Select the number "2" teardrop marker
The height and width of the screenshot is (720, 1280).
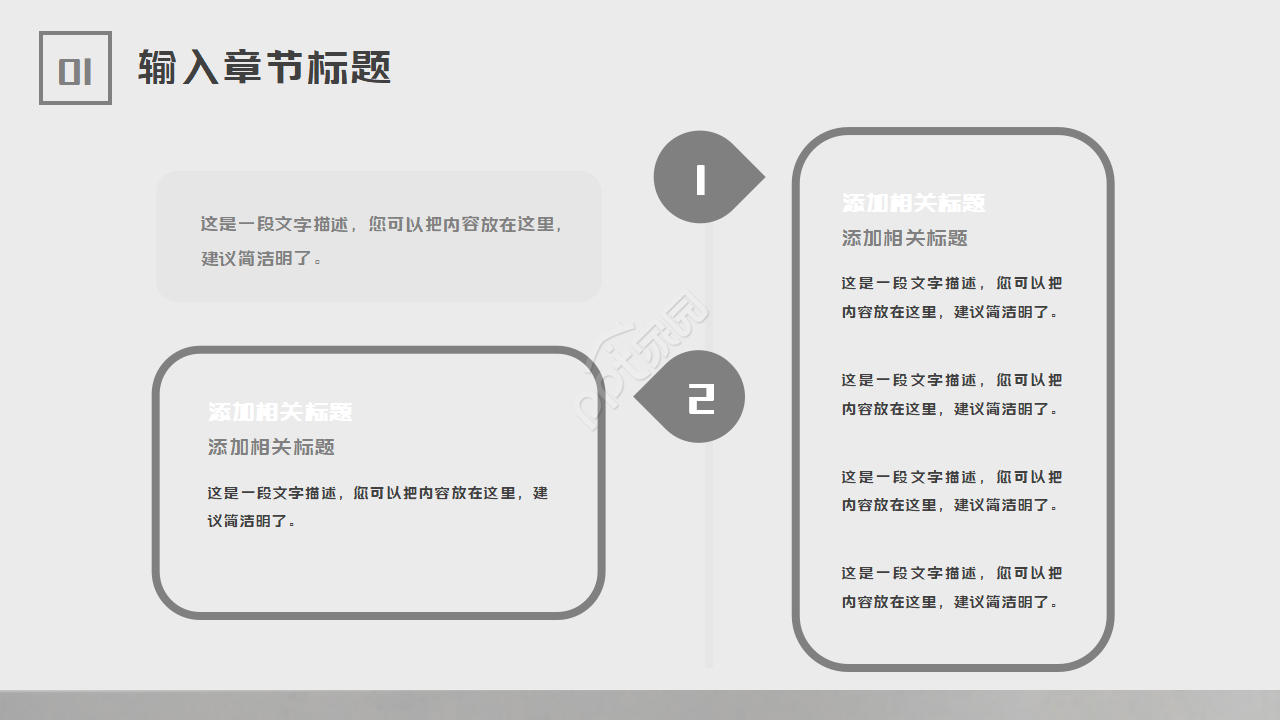(701, 396)
